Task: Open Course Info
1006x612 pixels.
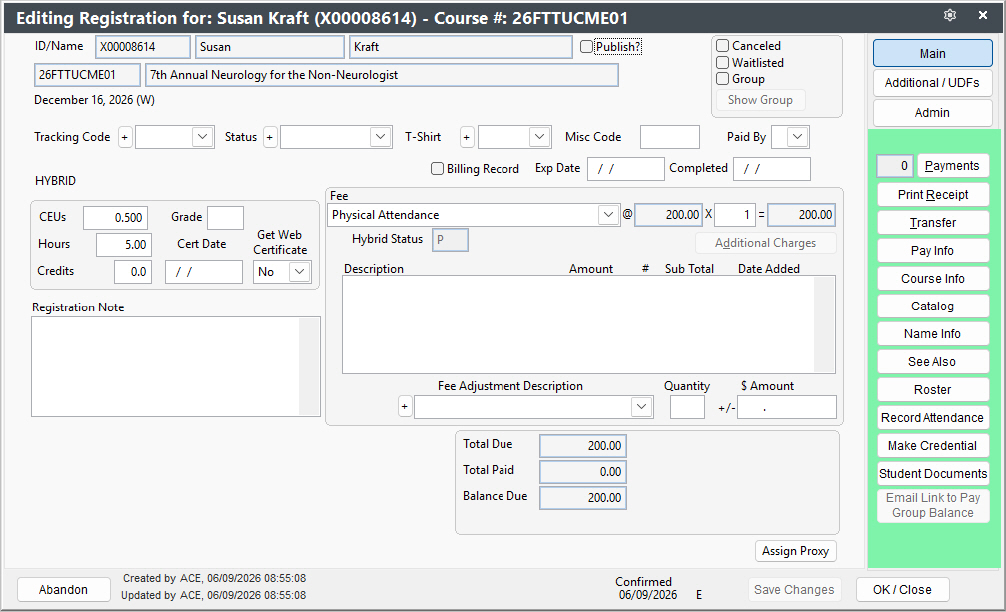Action: click(933, 279)
